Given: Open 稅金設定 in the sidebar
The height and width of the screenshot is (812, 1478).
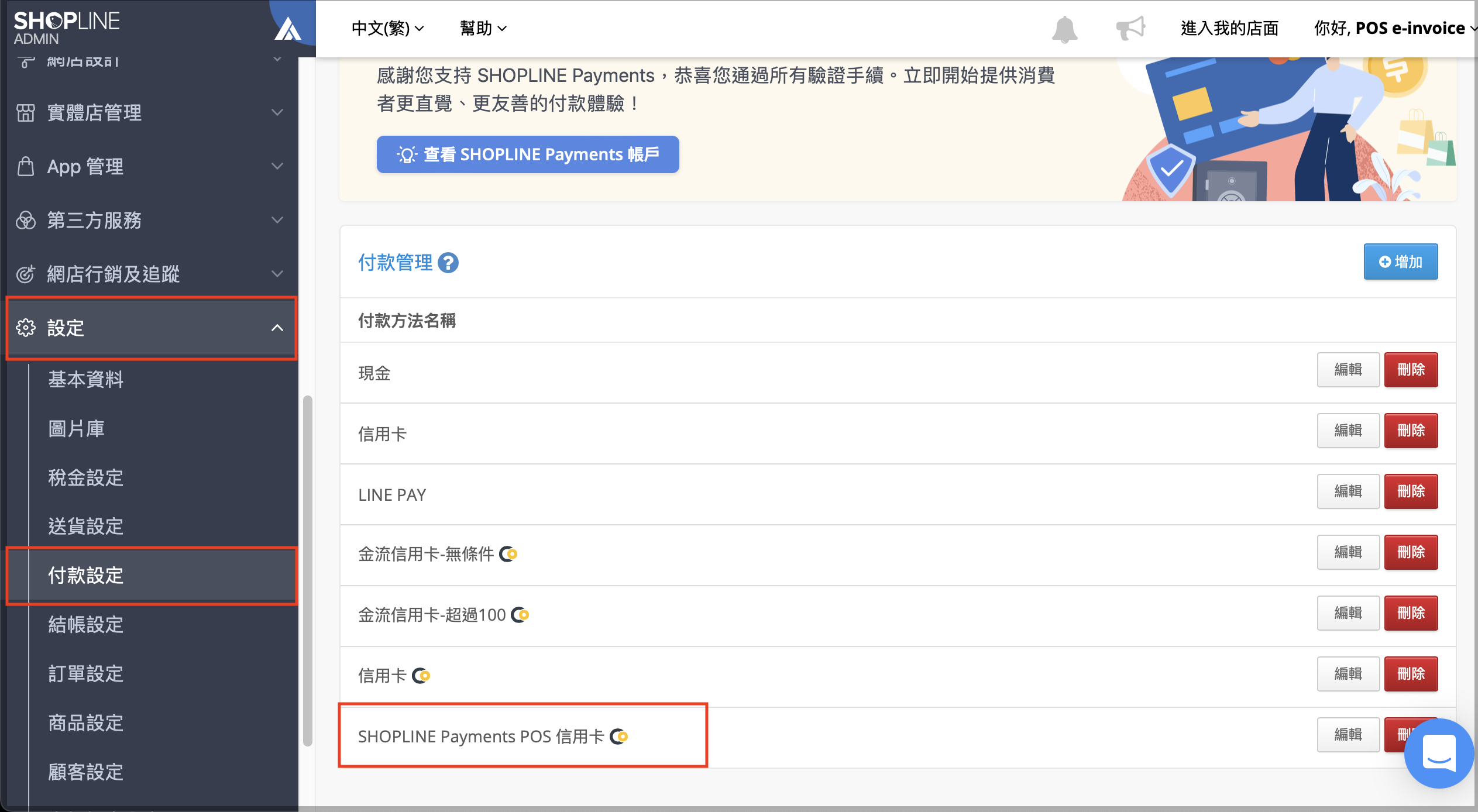Looking at the screenshot, I should pos(86,478).
